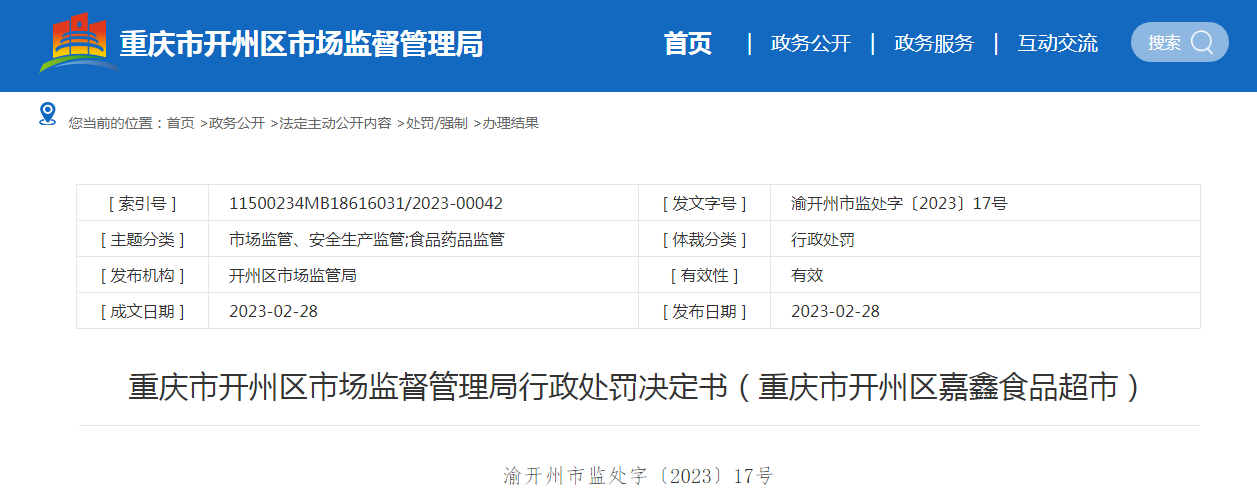Click the [ 有效性 ] label cell

pyautogui.click(x=705, y=275)
